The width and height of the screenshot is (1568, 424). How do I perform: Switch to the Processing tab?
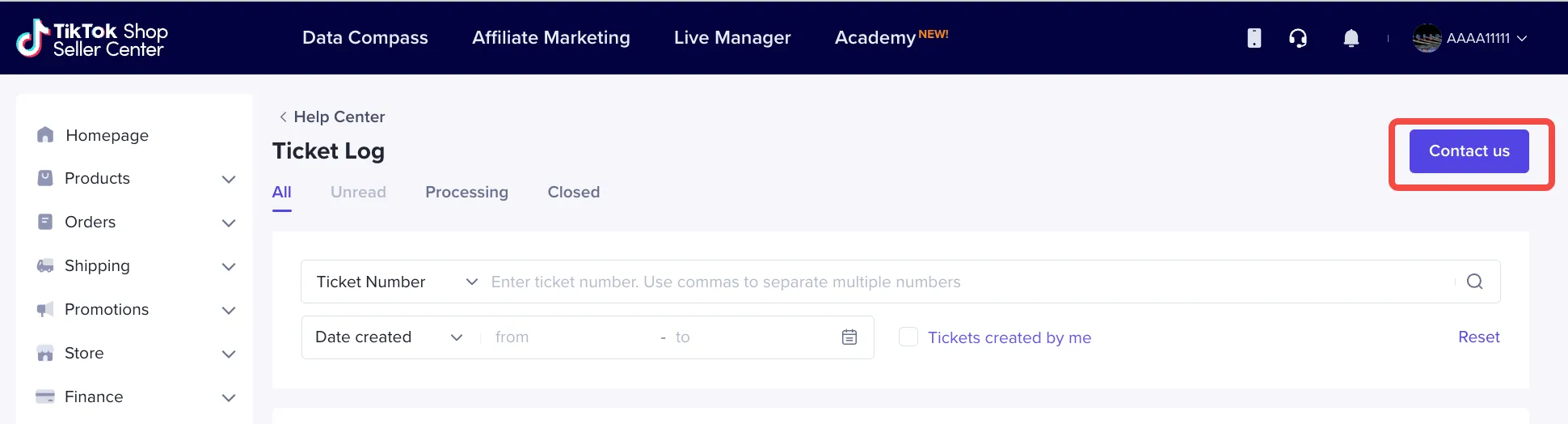(466, 193)
